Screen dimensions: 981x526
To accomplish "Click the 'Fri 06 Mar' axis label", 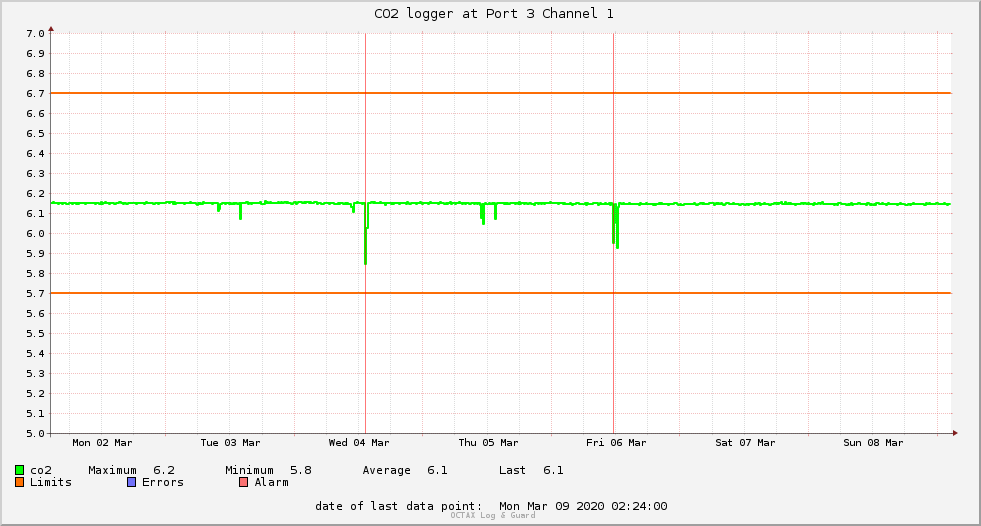I will coord(616,443).
